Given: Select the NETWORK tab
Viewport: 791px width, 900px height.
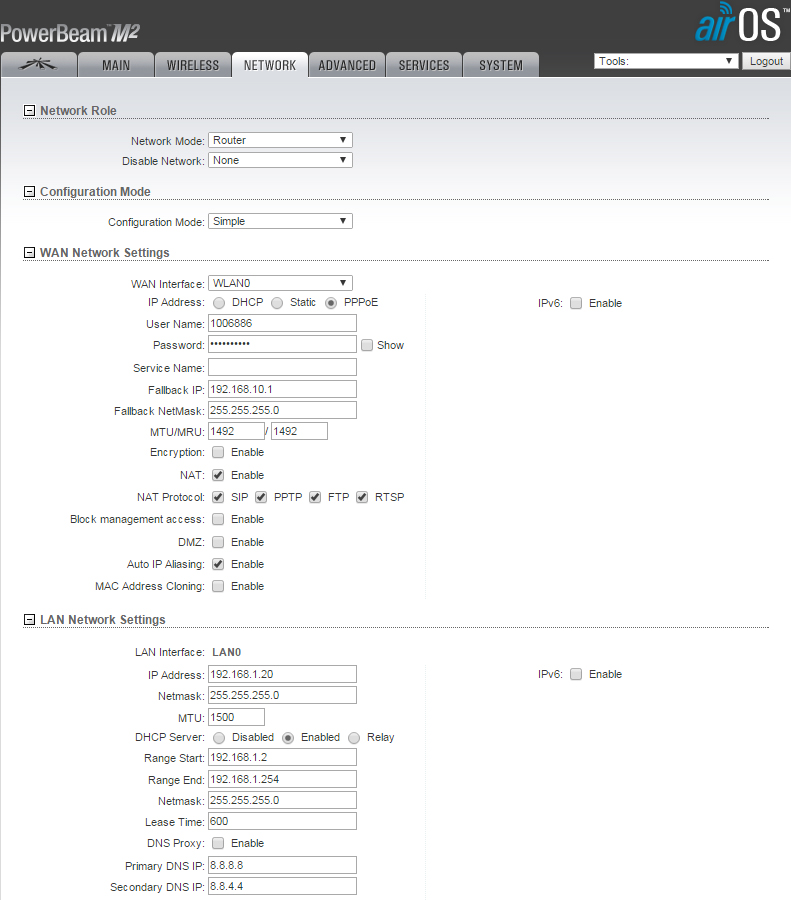Looking at the screenshot, I should pos(270,65).
